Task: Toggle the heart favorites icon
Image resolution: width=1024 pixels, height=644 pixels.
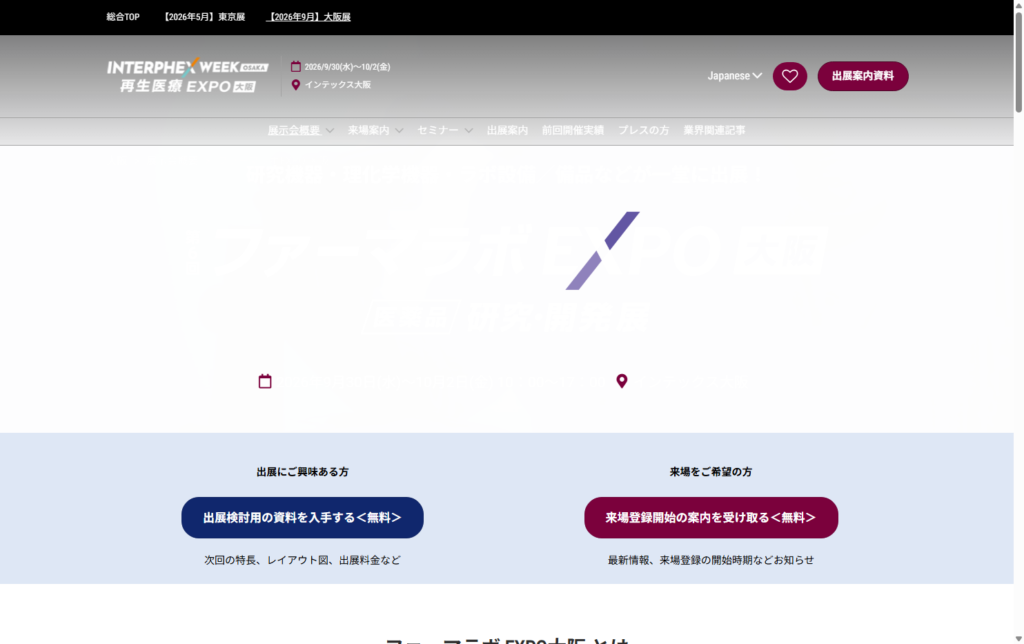Action: [789, 76]
